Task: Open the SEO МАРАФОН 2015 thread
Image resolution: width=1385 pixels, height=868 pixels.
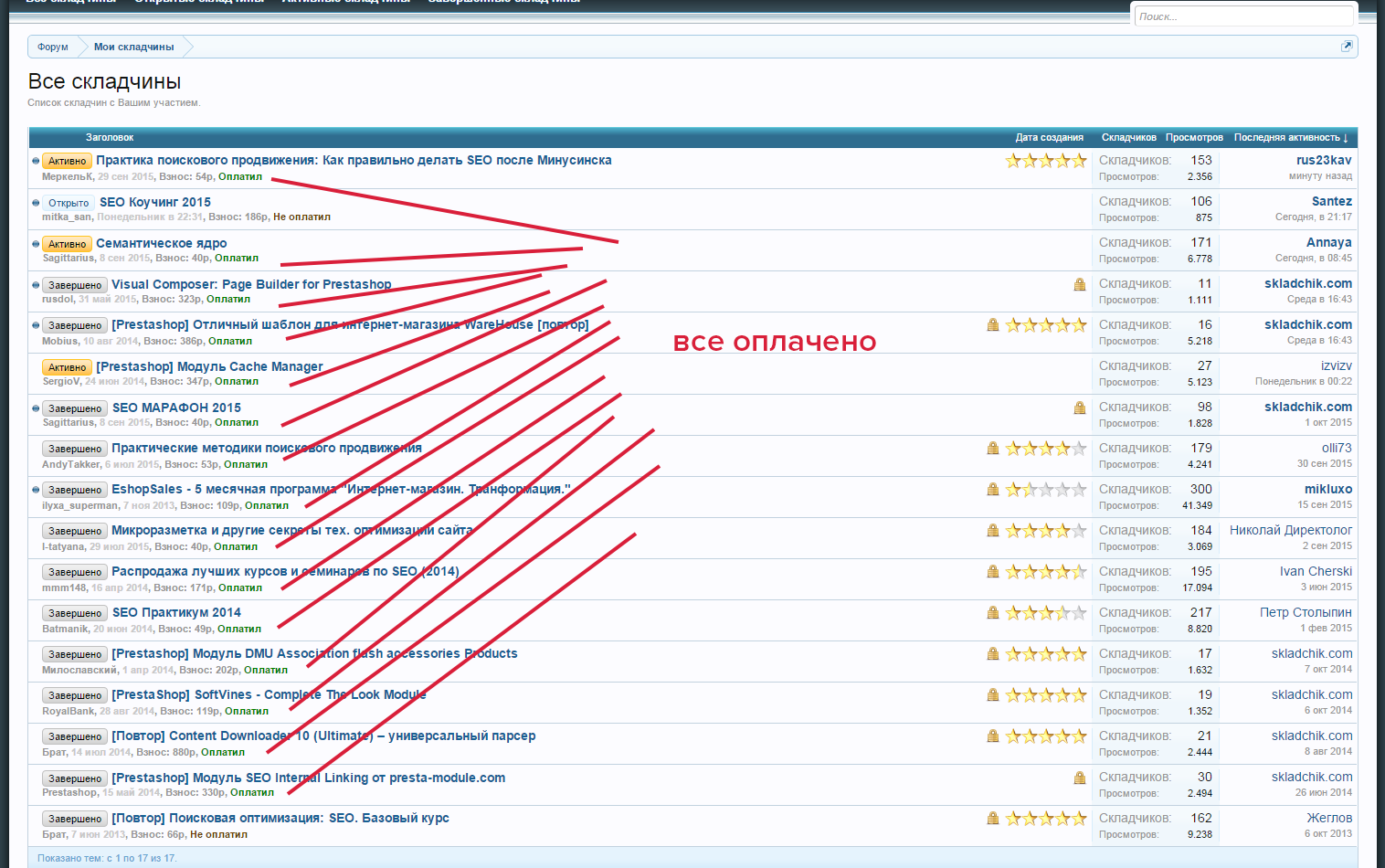Action: pos(176,408)
